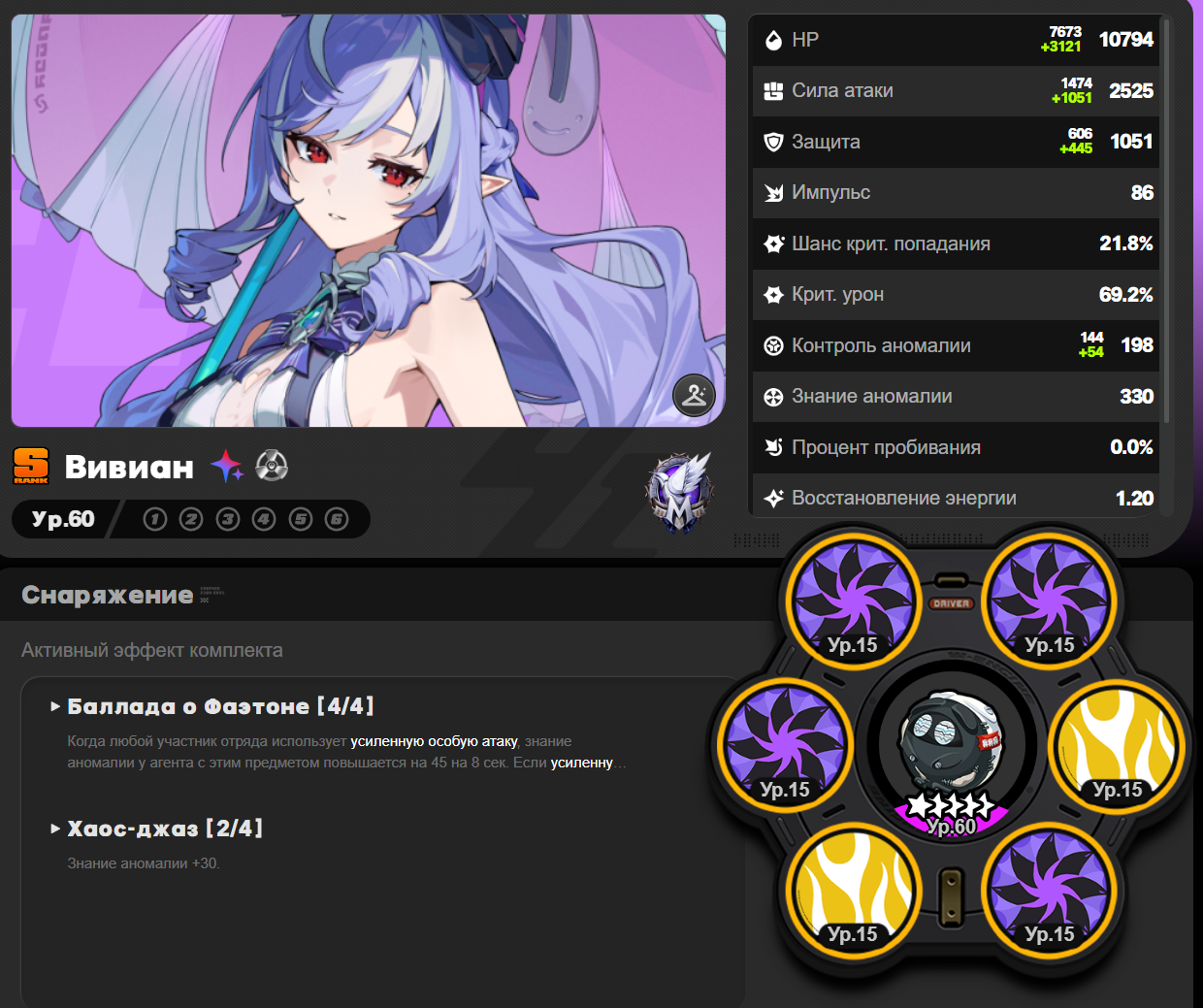
Task: Open the costume hanger button on portrait
Action: (x=694, y=395)
